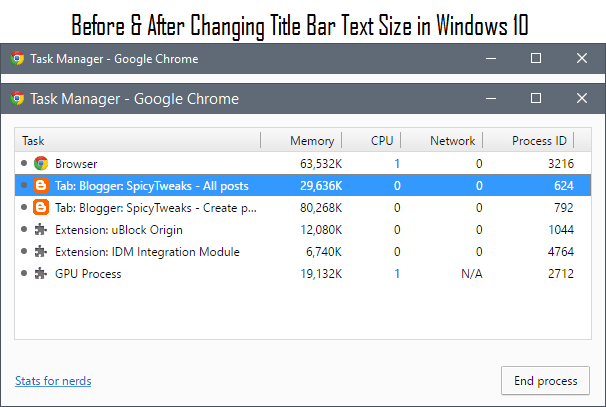606x407 pixels.
Task: Click puzzle icon beside GPU Process
Action: click(41, 274)
